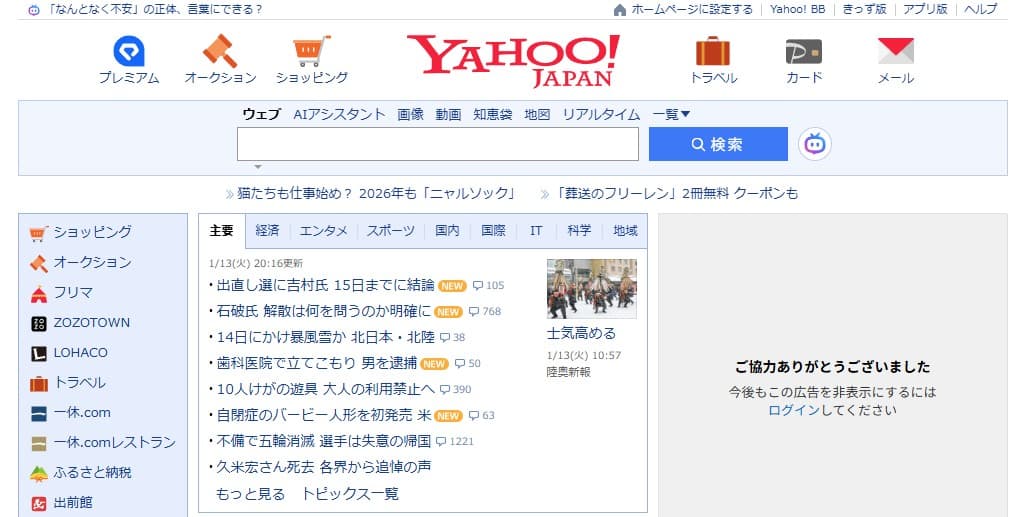This screenshot has width=1015, height=517.
Task: Open the Shopping cart icon in header
Action: tap(311, 51)
